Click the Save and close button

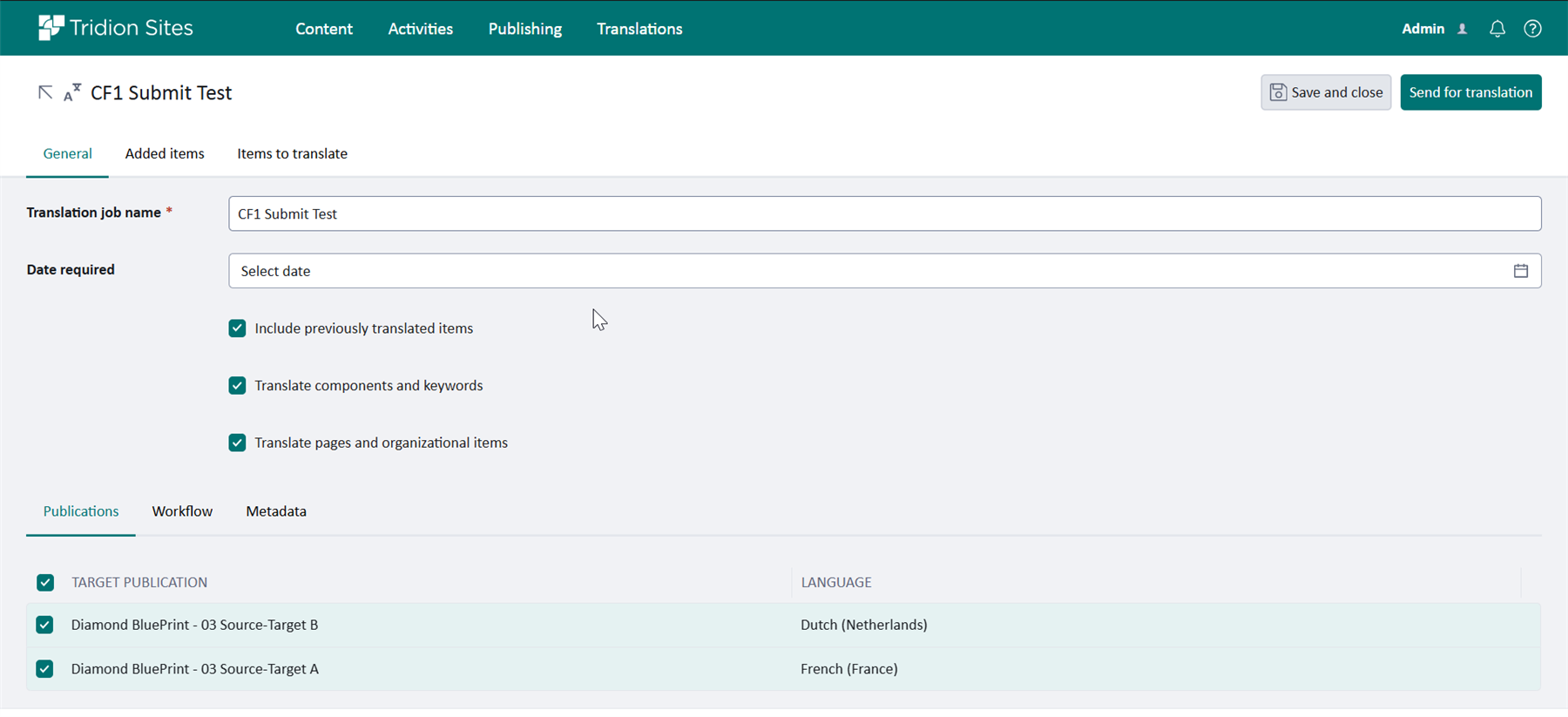(1326, 92)
